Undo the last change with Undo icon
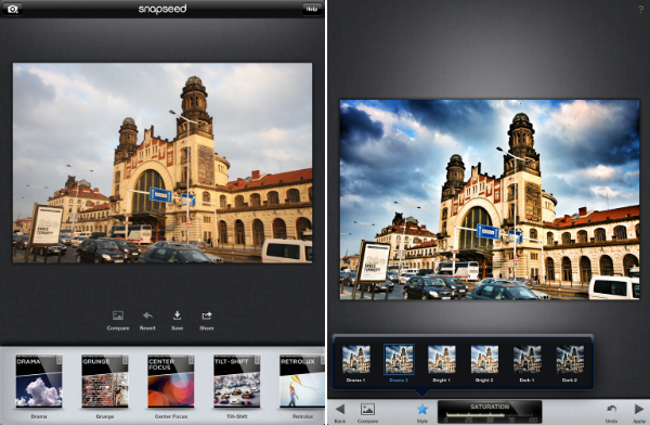 [611, 412]
